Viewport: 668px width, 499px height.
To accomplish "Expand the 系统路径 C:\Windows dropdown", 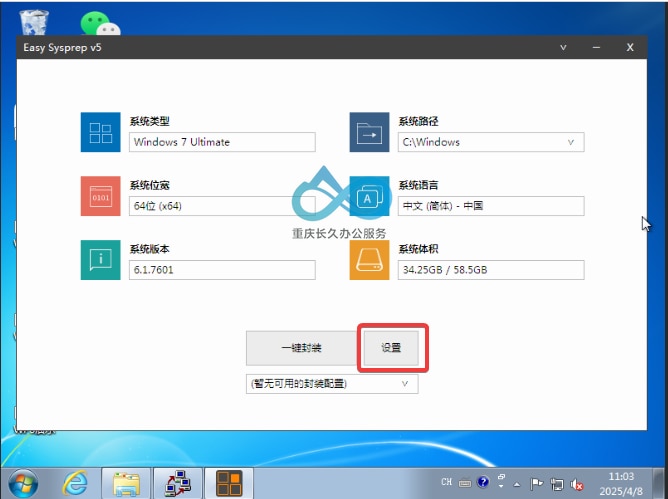I will coord(571,142).
